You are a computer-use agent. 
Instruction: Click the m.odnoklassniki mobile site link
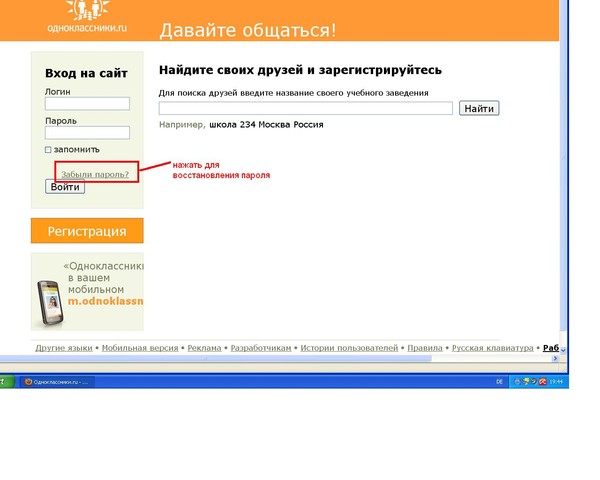coord(106,301)
